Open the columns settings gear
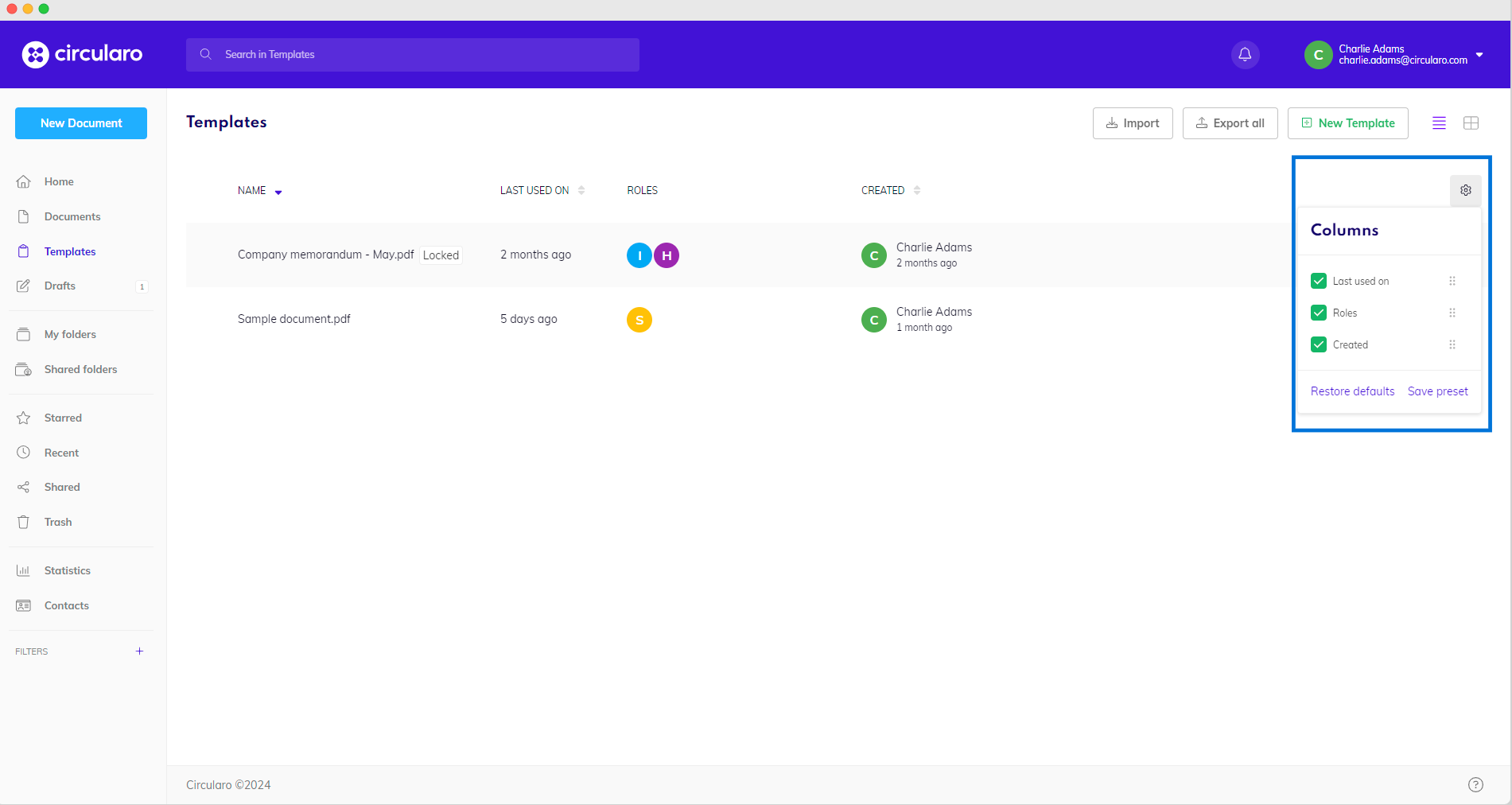The height and width of the screenshot is (805, 1512). 1465,190
